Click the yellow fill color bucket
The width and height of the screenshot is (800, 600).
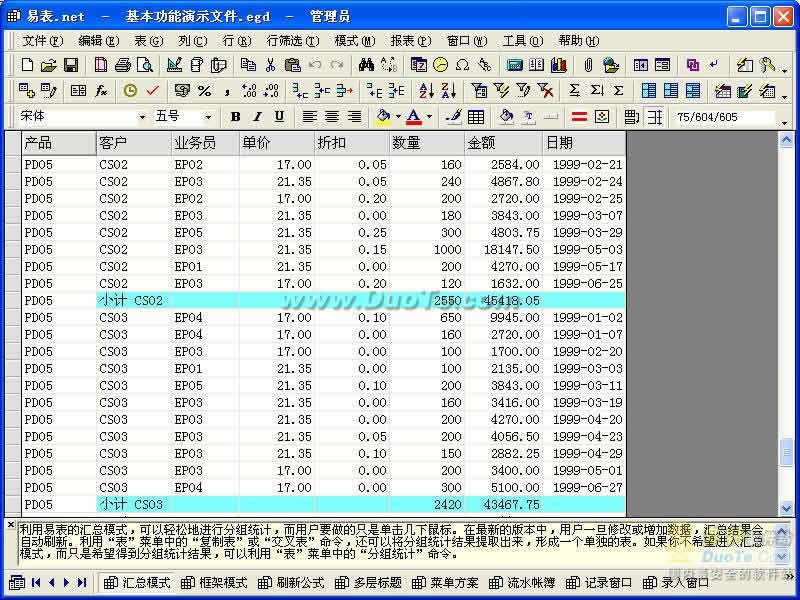pos(383,117)
